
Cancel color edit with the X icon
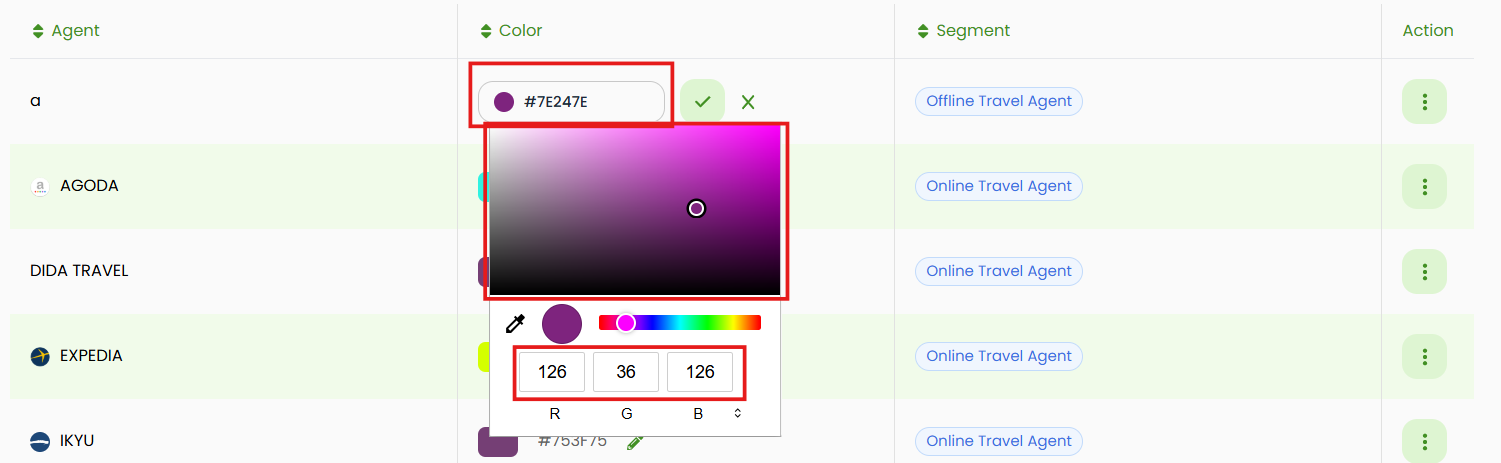point(748,102)
